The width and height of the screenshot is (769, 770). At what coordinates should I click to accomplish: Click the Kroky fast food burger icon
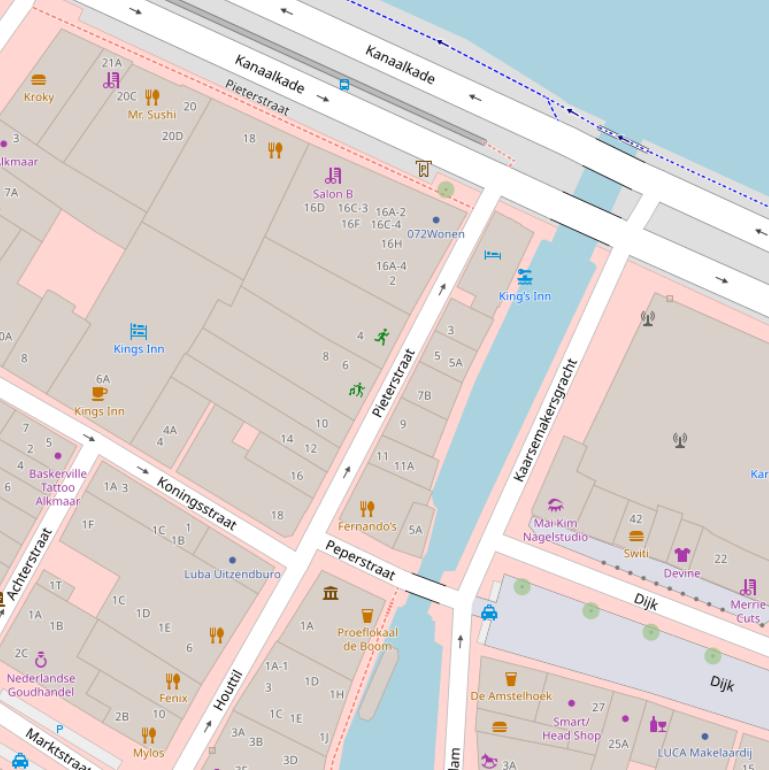[x=39, y=80]
